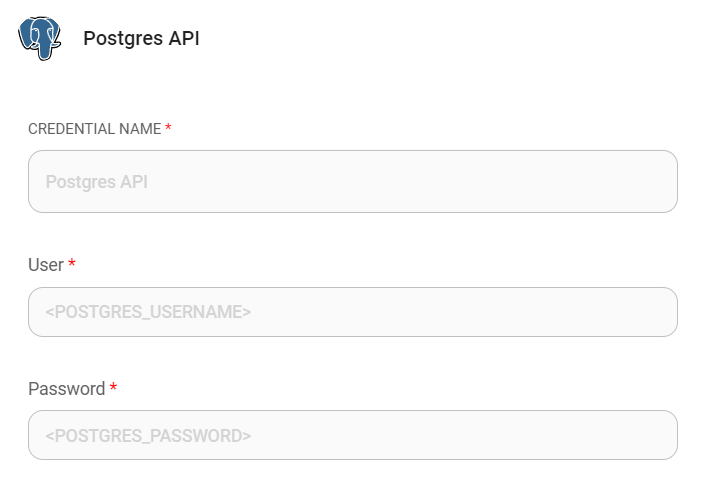The image size is (701, 495).
Task: Click the red asterisk beside CREDENTIAL NAME
Action: pyautogui.click(x=168, y=128)
